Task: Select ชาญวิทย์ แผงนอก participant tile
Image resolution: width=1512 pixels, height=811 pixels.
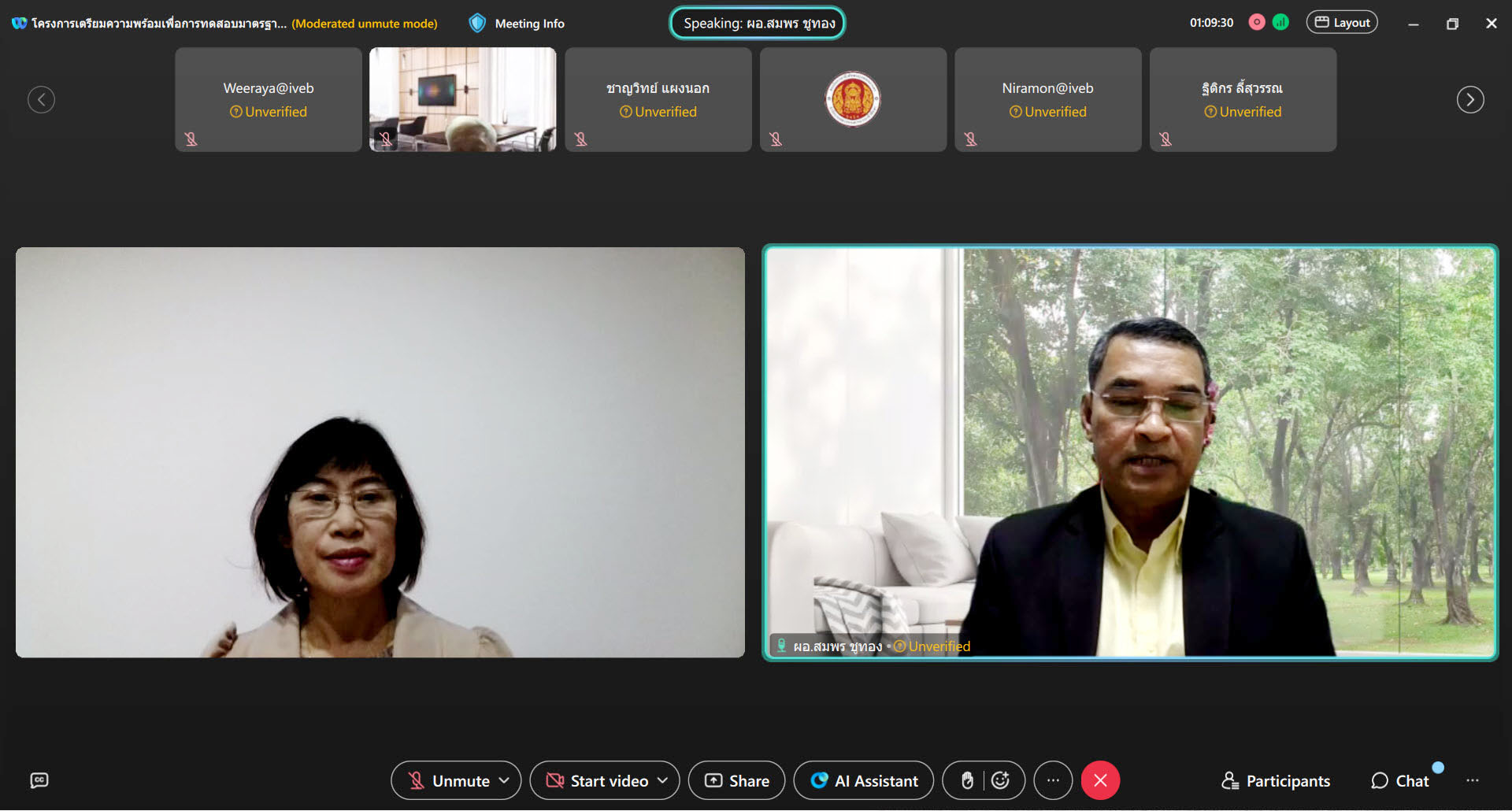Action: tap(658, 99)
